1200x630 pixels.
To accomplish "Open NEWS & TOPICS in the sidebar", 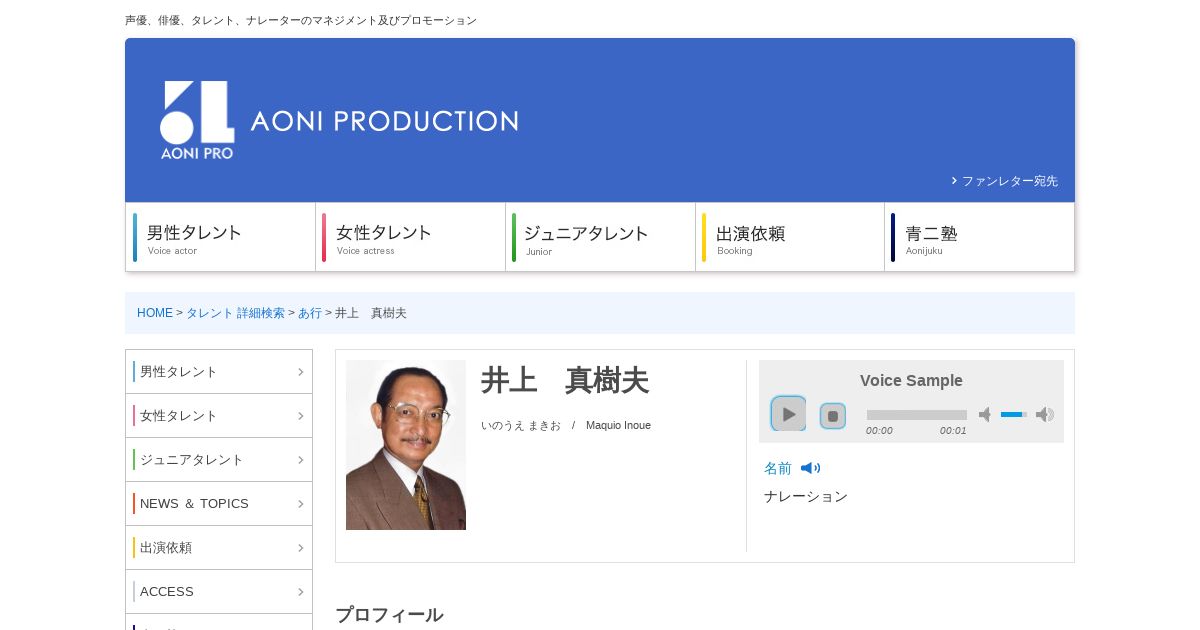I will pyautogui.click(x=219, y=504).
